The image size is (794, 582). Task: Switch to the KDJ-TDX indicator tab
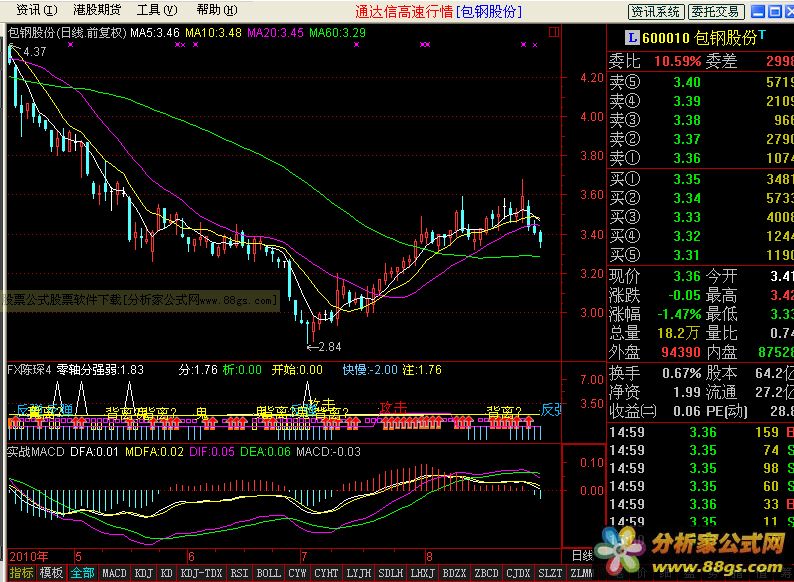[202, 573]
